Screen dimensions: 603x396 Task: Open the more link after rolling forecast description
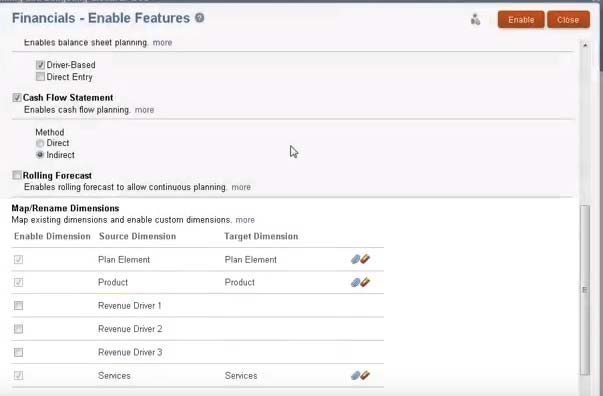tap(241, 187)
